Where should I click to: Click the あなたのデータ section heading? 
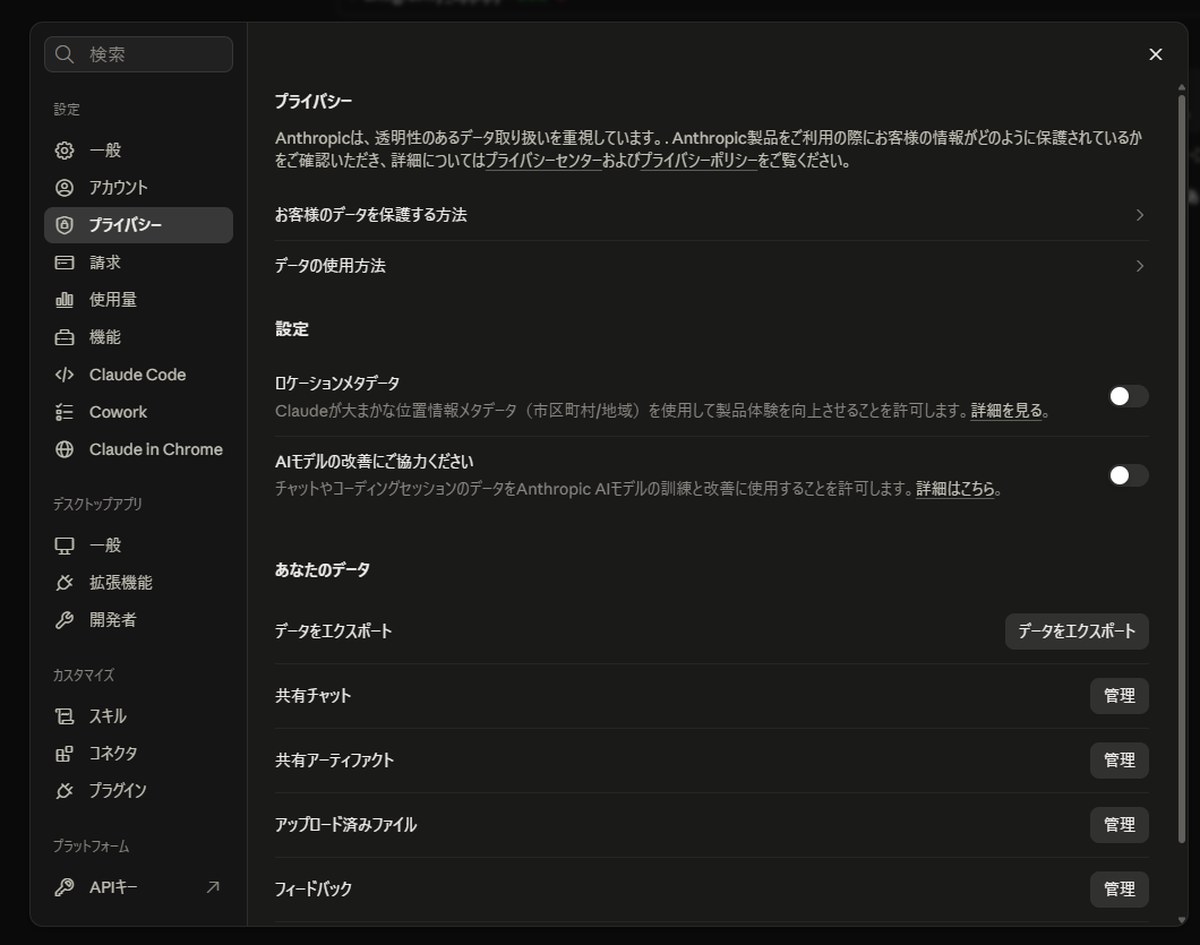coord(322,570)
